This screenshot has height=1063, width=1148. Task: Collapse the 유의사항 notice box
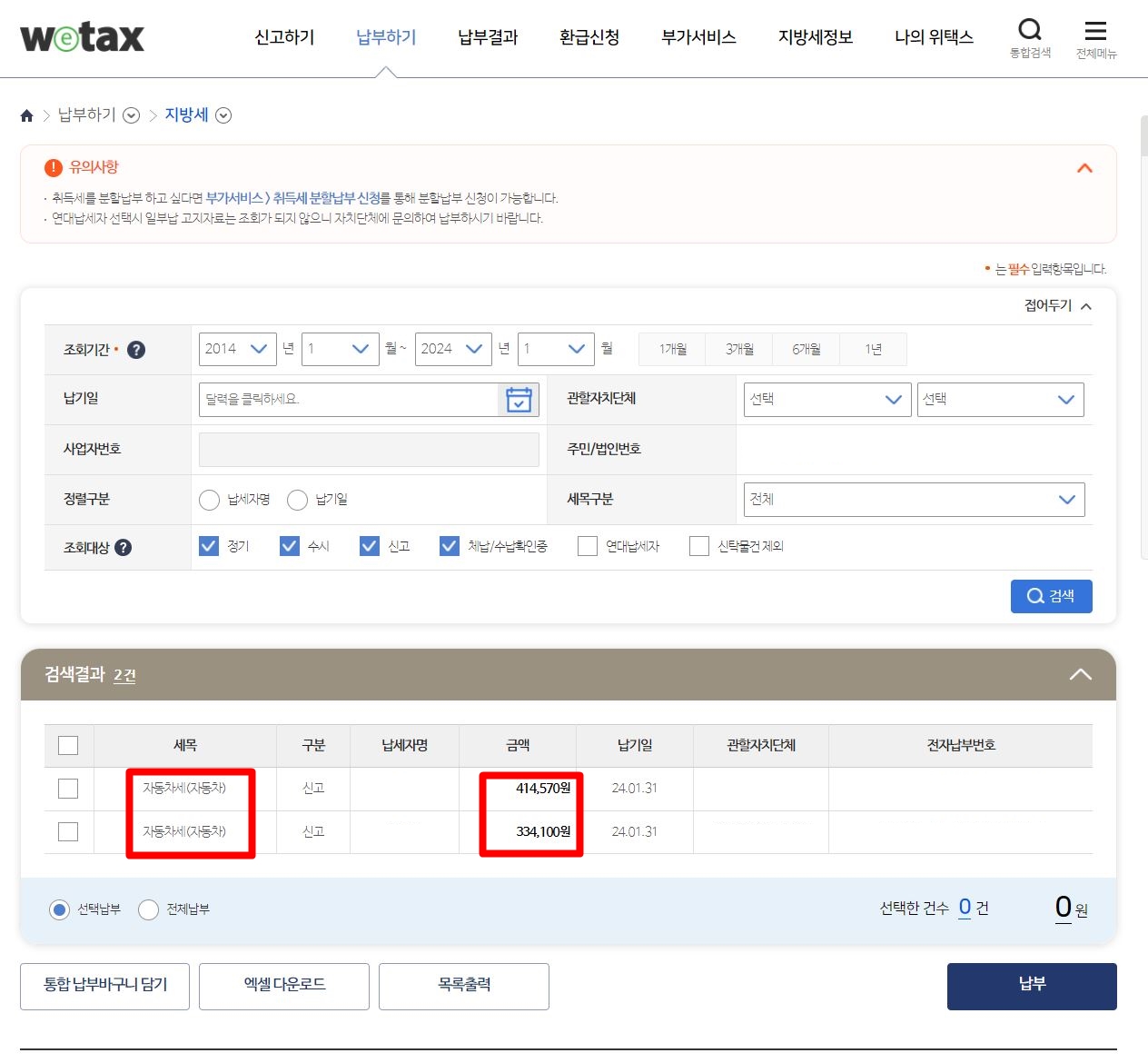1084,168
